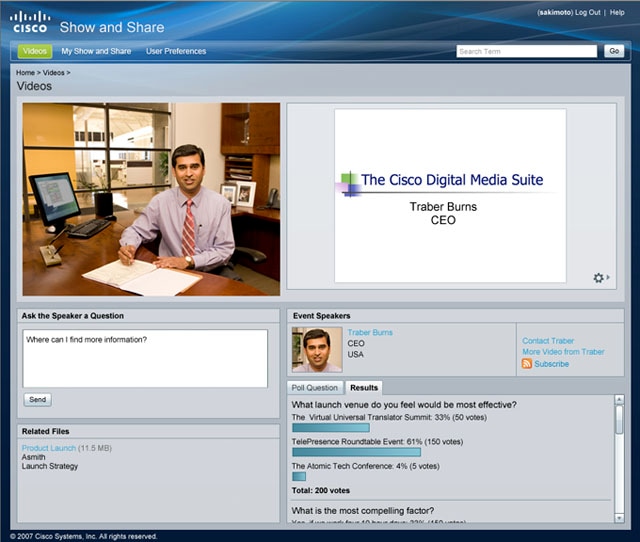Open the Product Launch related file link
The height and width of the screenshot is (542, 640).
(x=49, y=448)
